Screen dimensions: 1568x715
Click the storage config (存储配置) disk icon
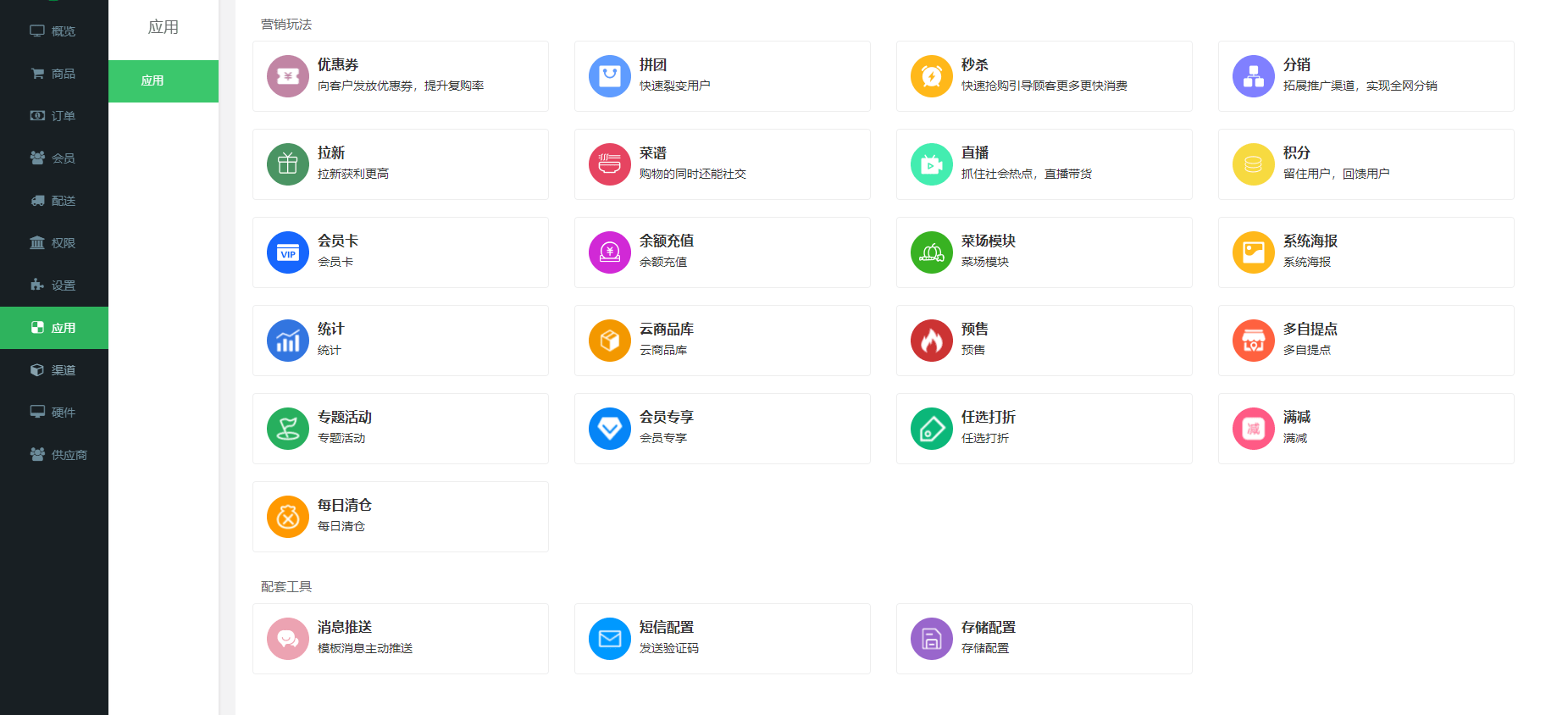tap(932, 639)
